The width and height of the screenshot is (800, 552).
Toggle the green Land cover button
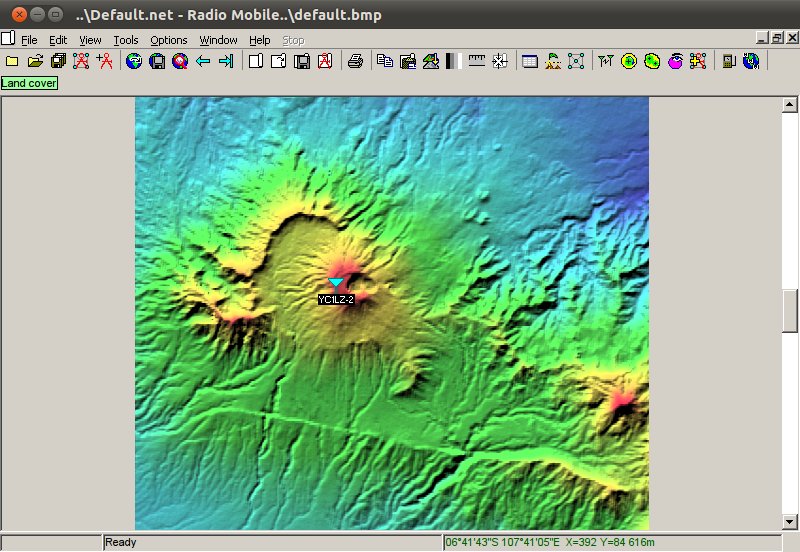pos(29,83)
